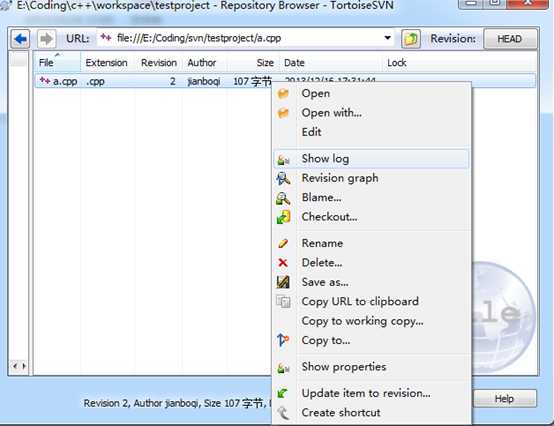Click the URL field's file icon

106,37
